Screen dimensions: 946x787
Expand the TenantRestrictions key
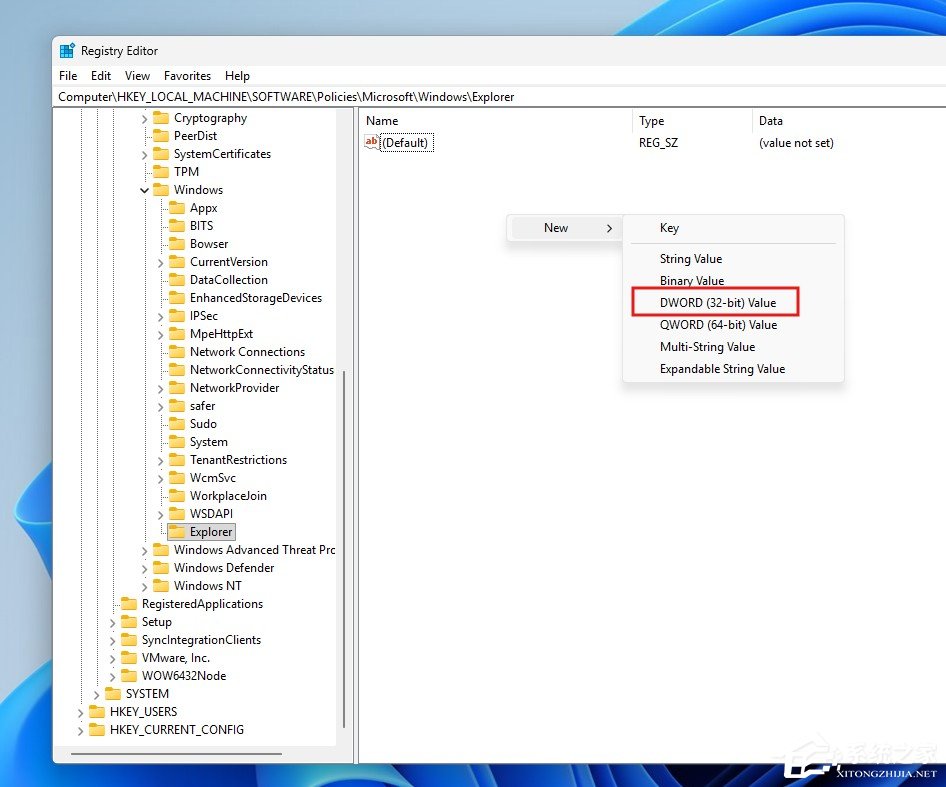(160, 460)
